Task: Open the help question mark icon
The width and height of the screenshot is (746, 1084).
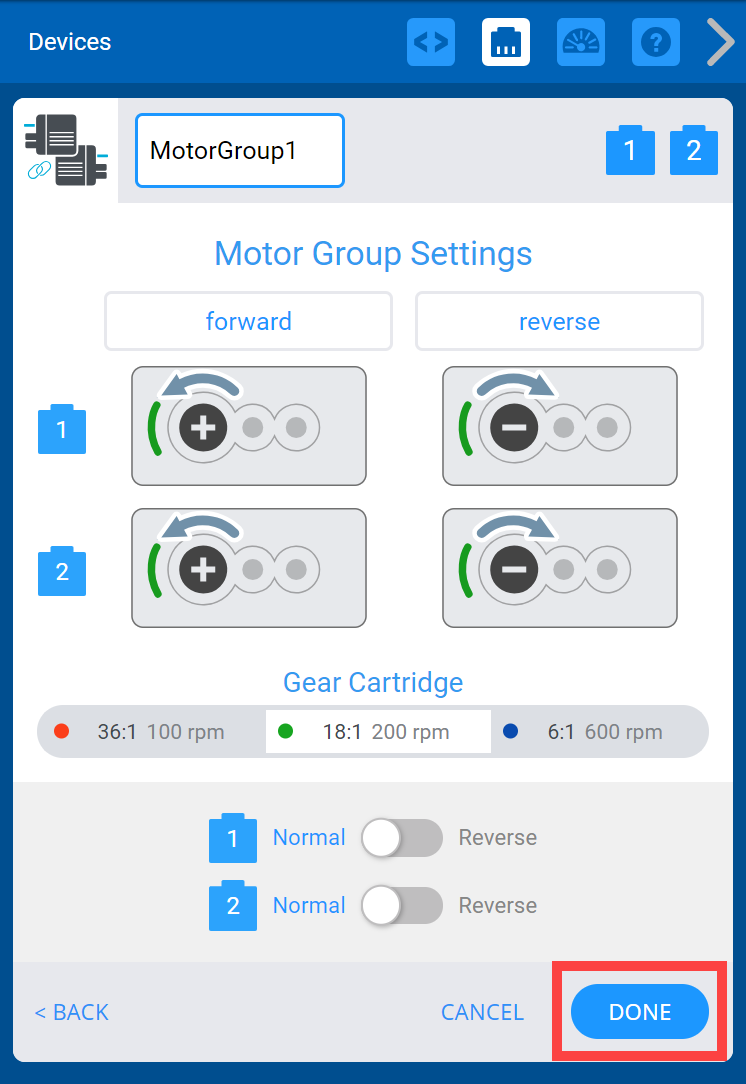Action: (x=656, y=42)
